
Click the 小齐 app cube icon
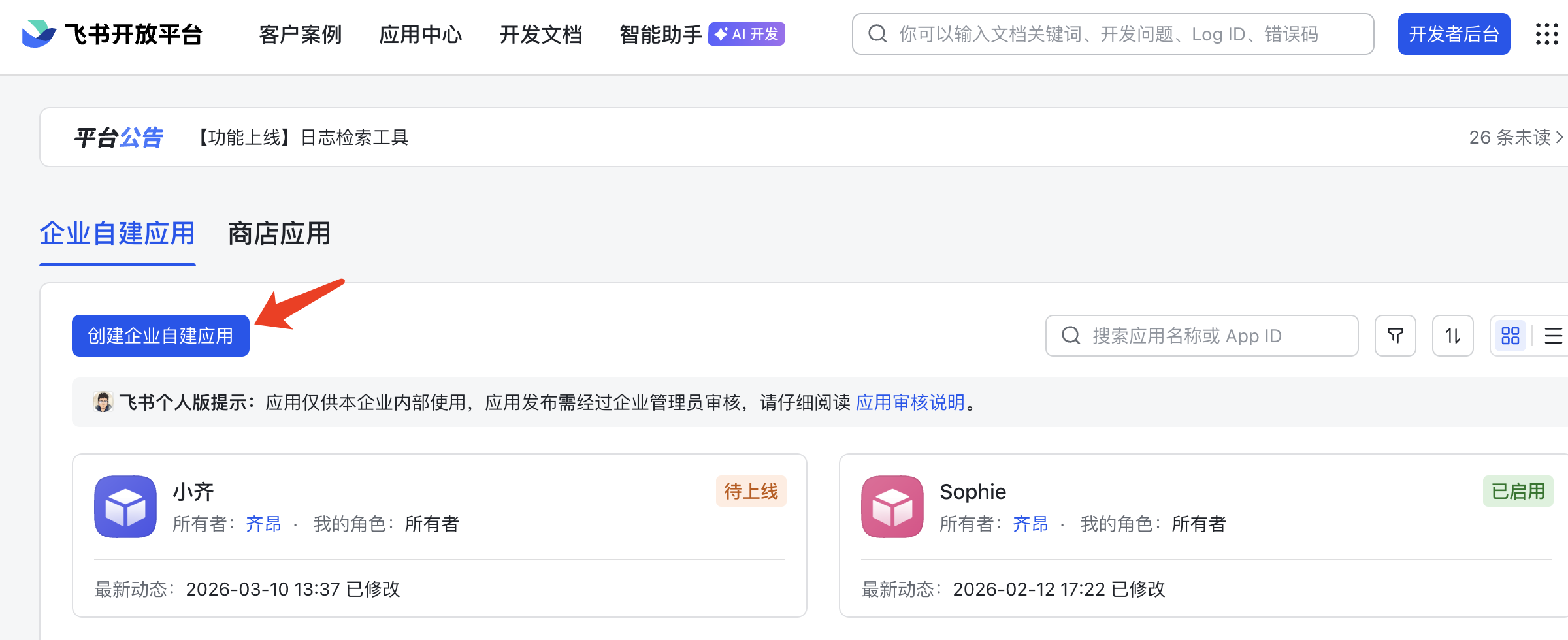[x=125, y=507]
